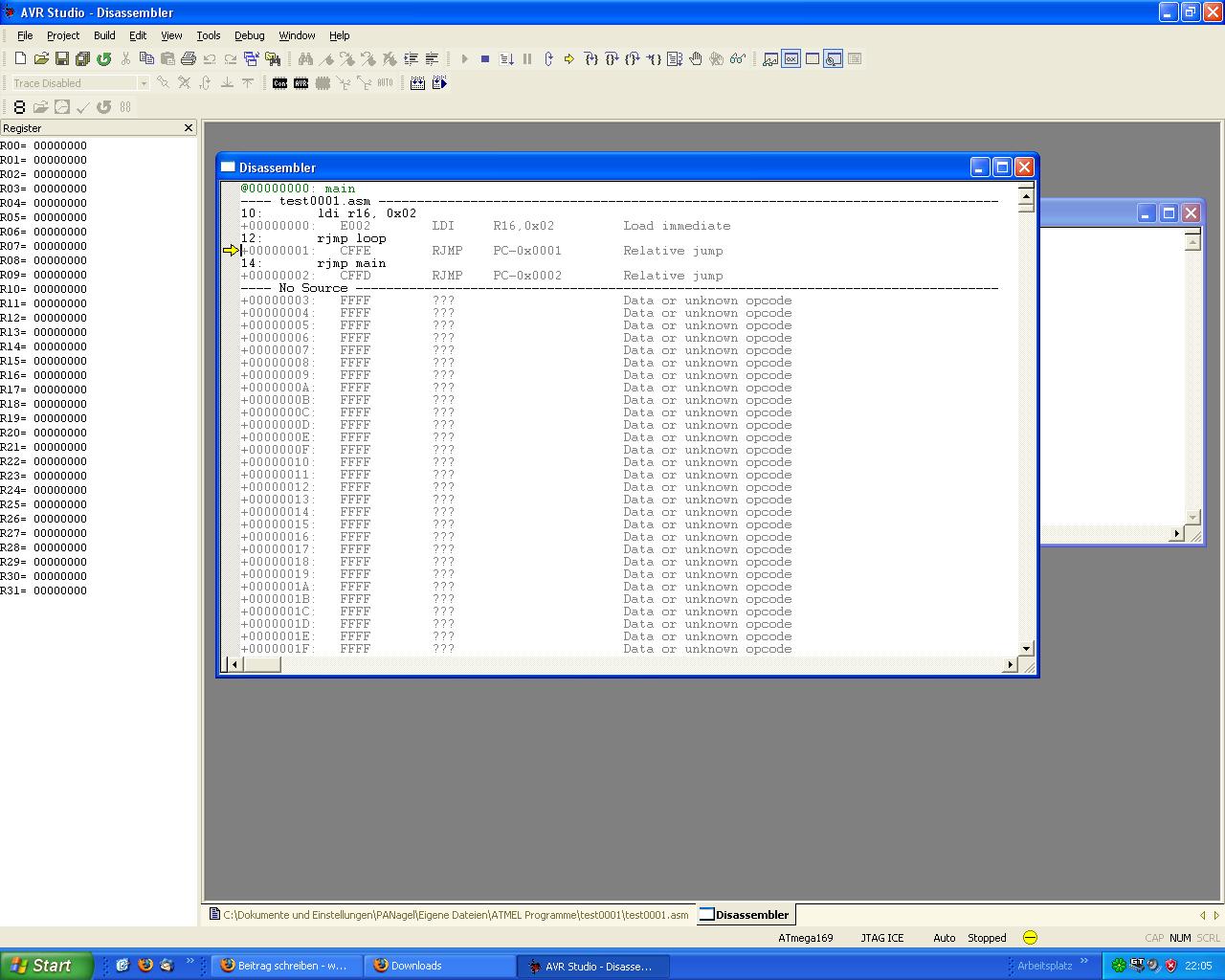
Task: Click the Step Into braces icon
Action: coord(590,59)
